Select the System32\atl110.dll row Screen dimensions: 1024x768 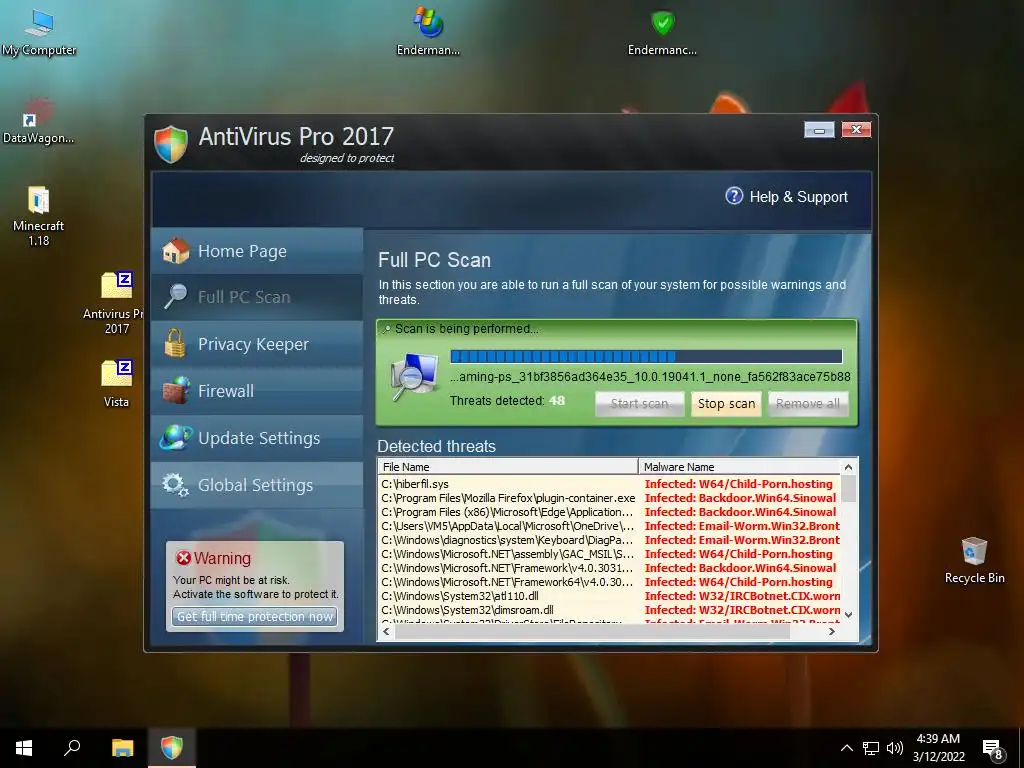(609, 596)
